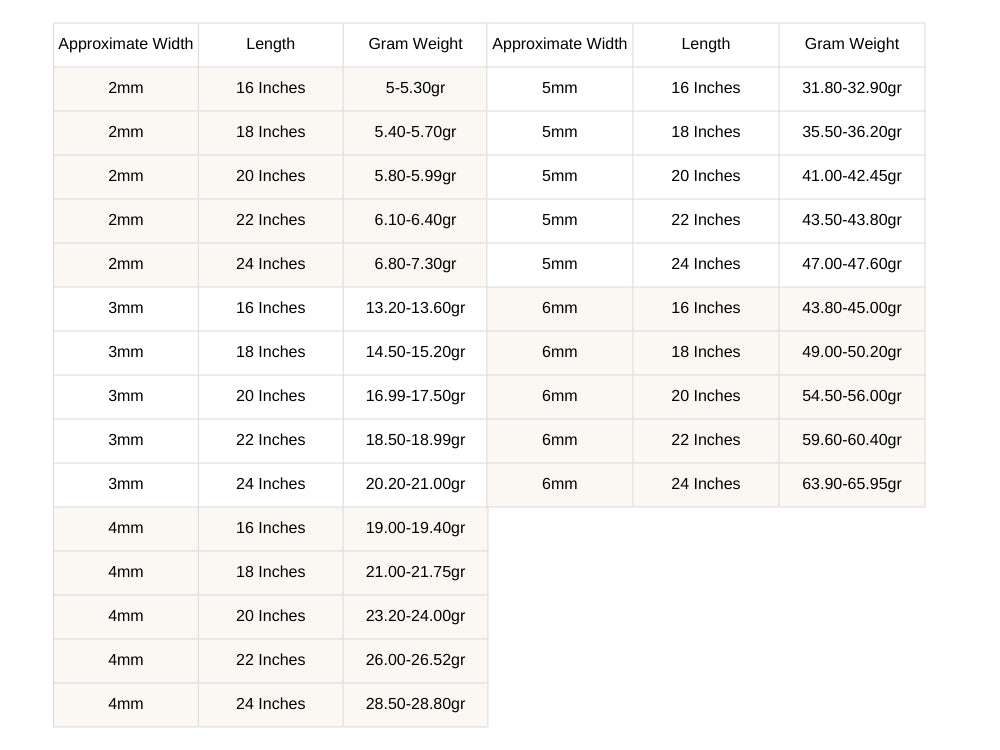Click the 13.20-13.60gr weight cell
The width and height of the screenshot is (1000, 750).
tap(415, 308)
